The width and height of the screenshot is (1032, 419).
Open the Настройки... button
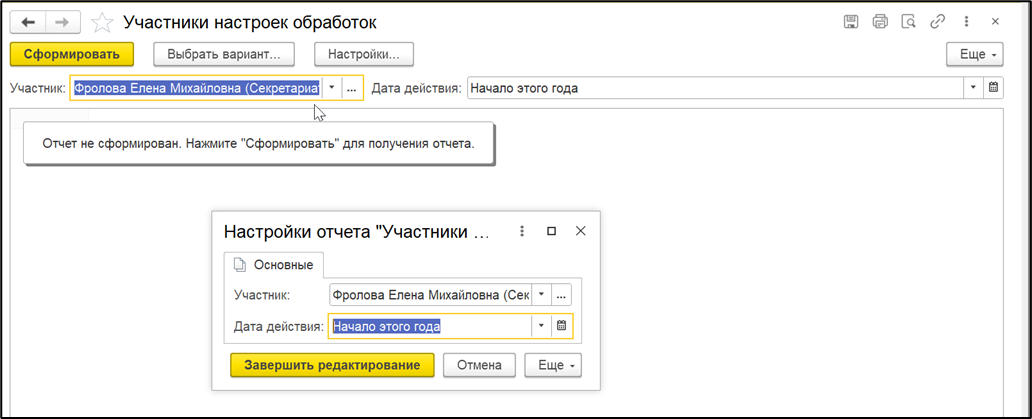(x=364, y=55)
